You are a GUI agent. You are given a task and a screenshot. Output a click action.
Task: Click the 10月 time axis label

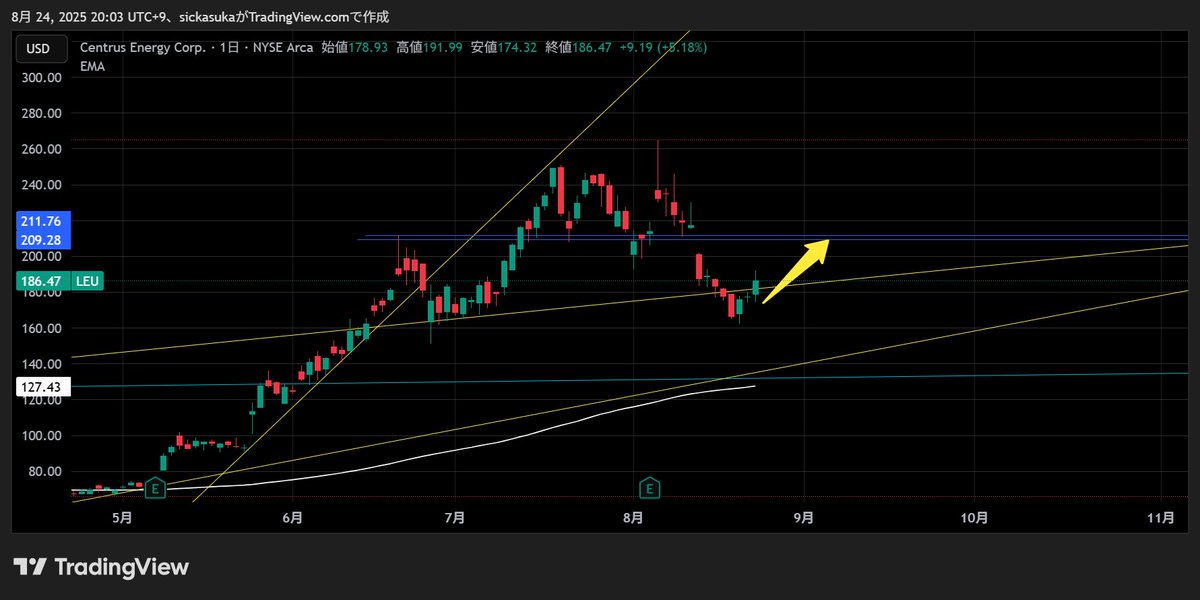click(x=974, y=518)
